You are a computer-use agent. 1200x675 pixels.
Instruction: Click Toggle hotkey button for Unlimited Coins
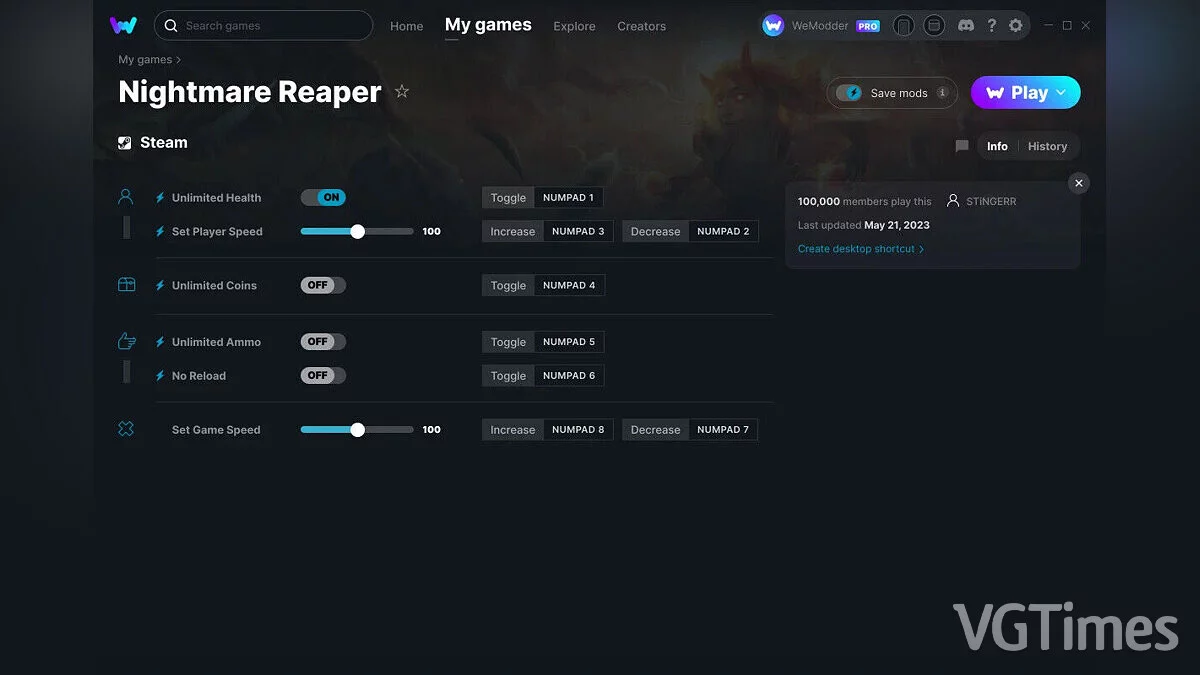[508, 285]
